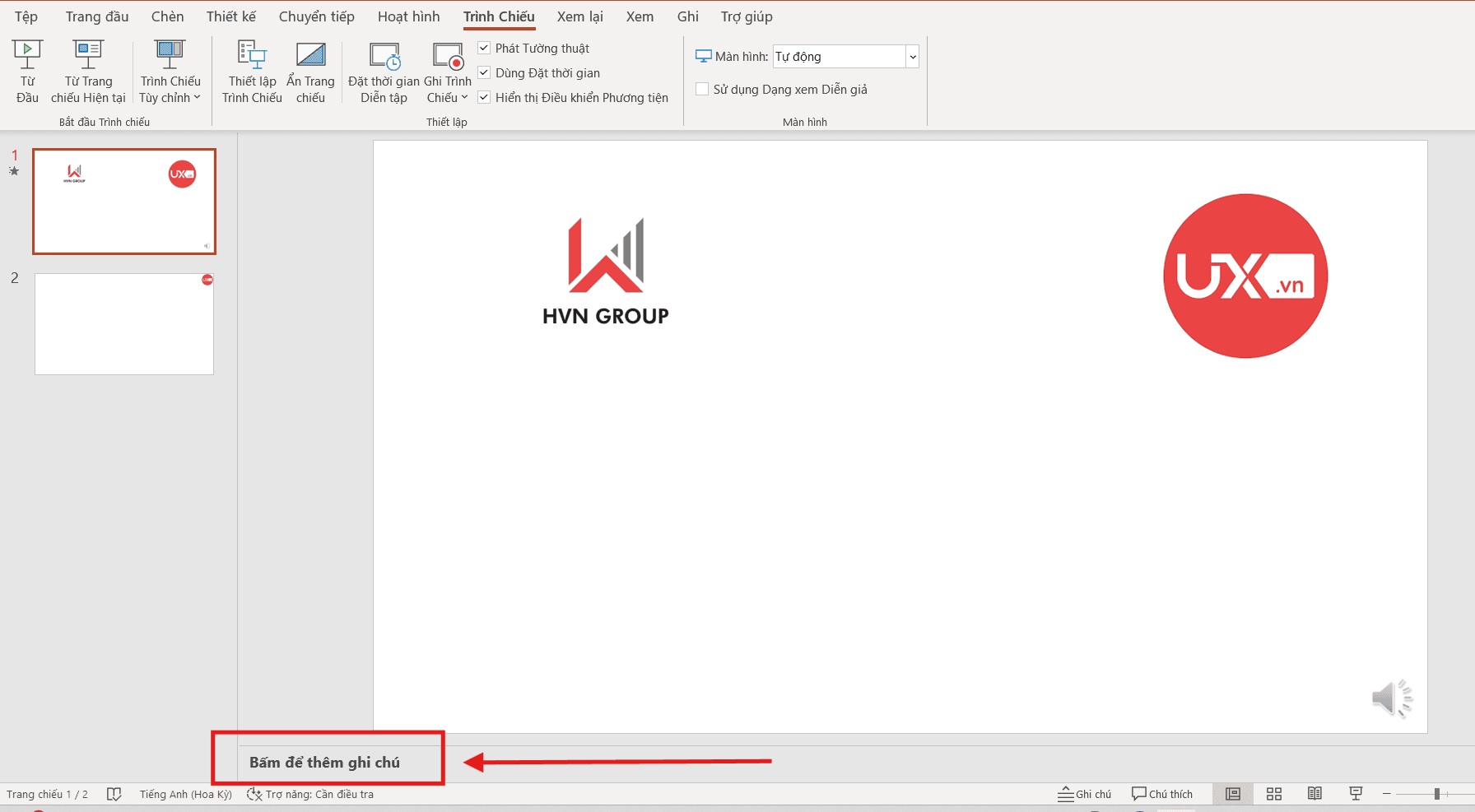Disable Dùng Đặt thời gian
This screenshot has width=1475, height=812.
pos(484,72)
